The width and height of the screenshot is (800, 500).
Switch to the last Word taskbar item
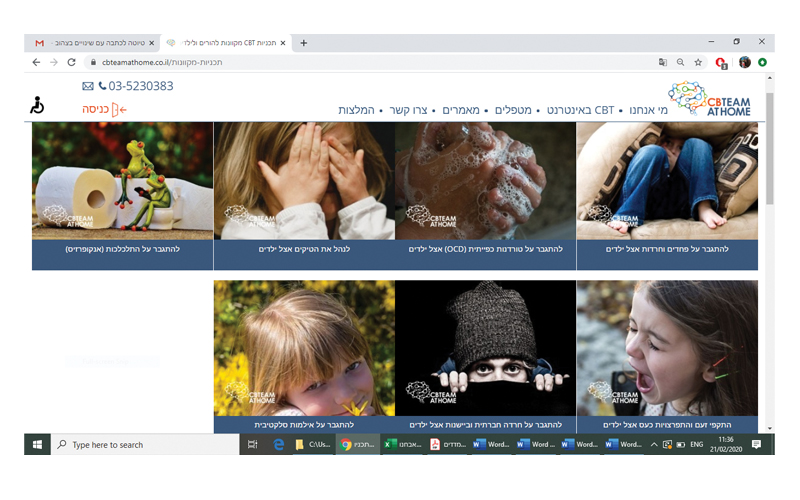[623, 444]
